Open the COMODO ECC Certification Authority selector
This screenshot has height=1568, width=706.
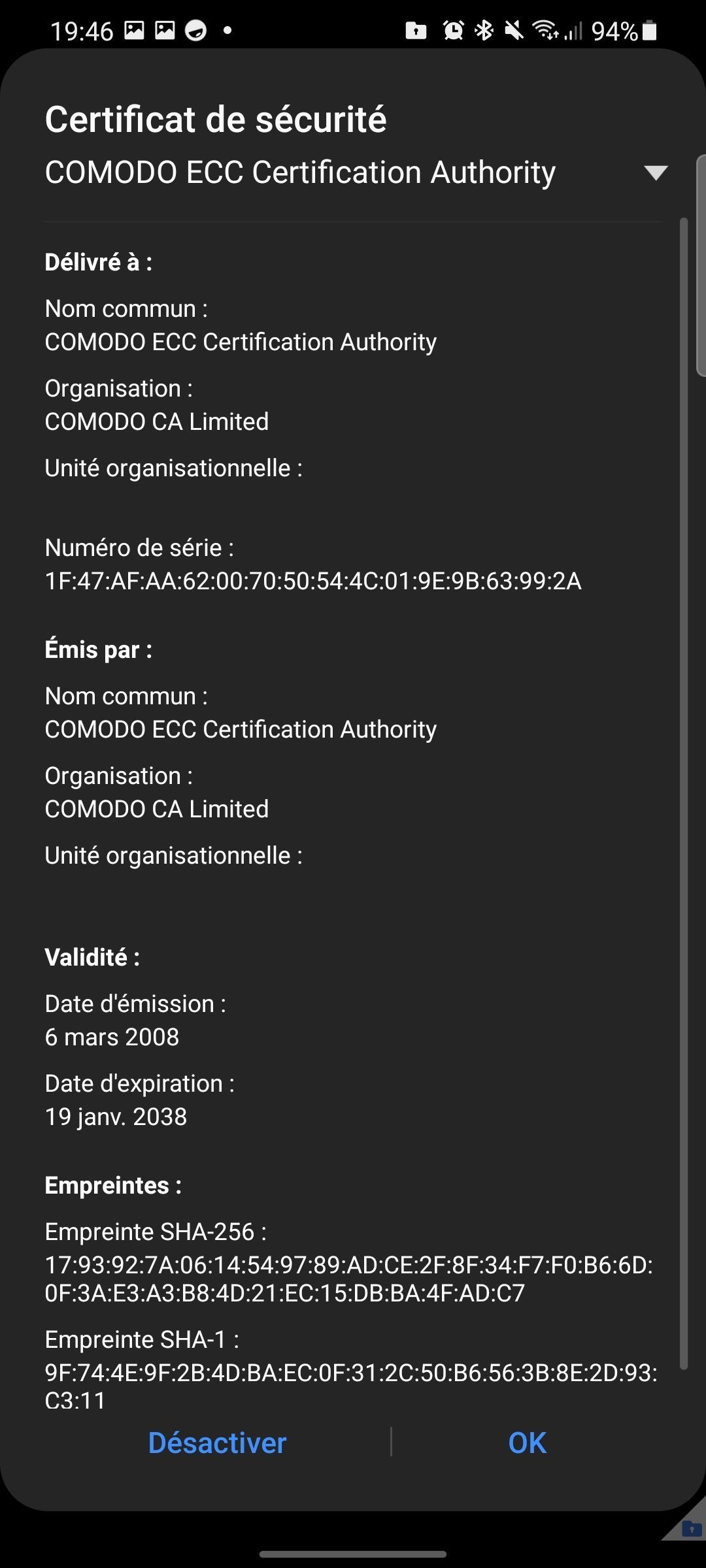pos(301,172)
